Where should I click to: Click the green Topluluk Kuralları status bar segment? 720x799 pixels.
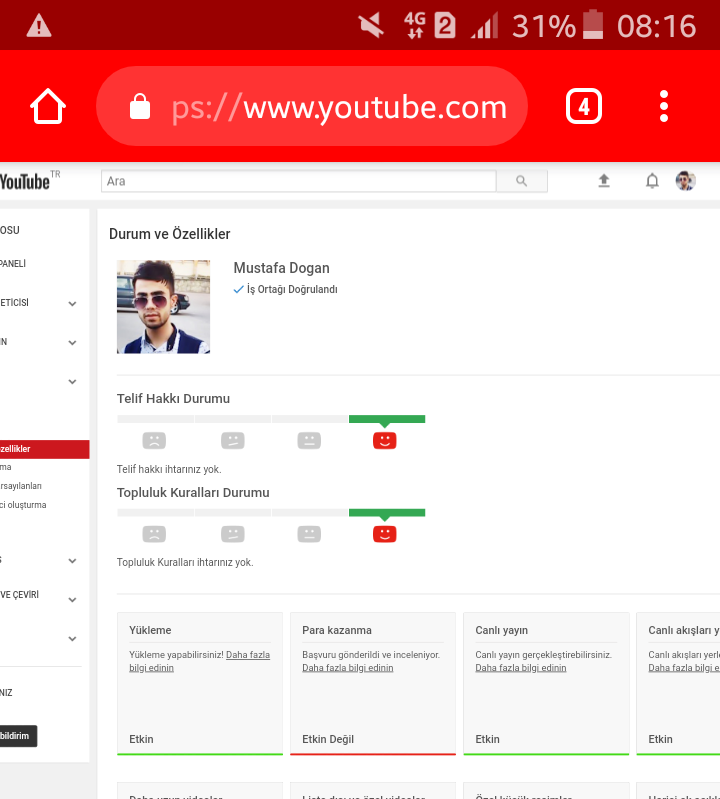387,513
